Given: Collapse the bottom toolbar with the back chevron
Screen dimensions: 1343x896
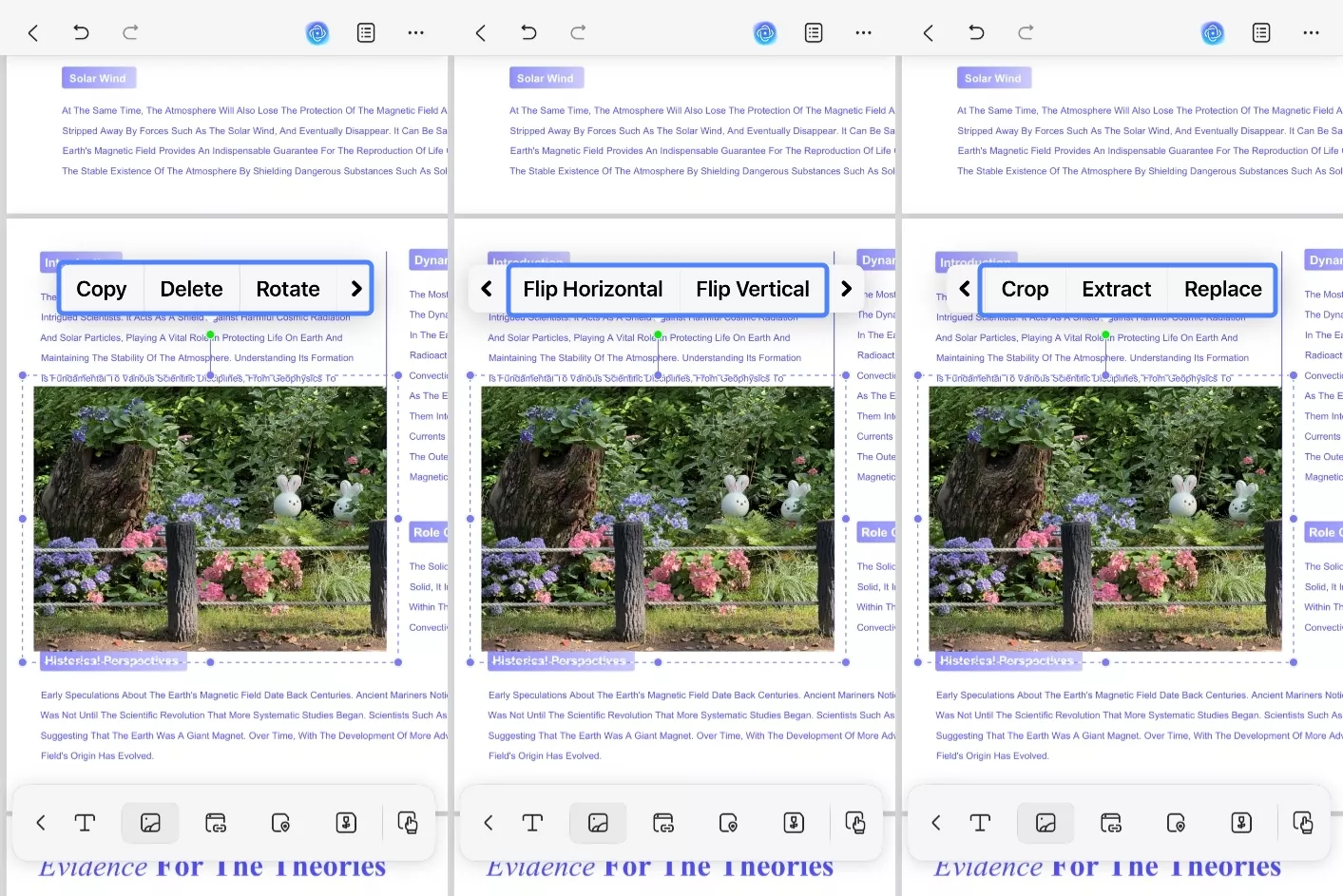Looking at the screenshot, I should (40, 823).
